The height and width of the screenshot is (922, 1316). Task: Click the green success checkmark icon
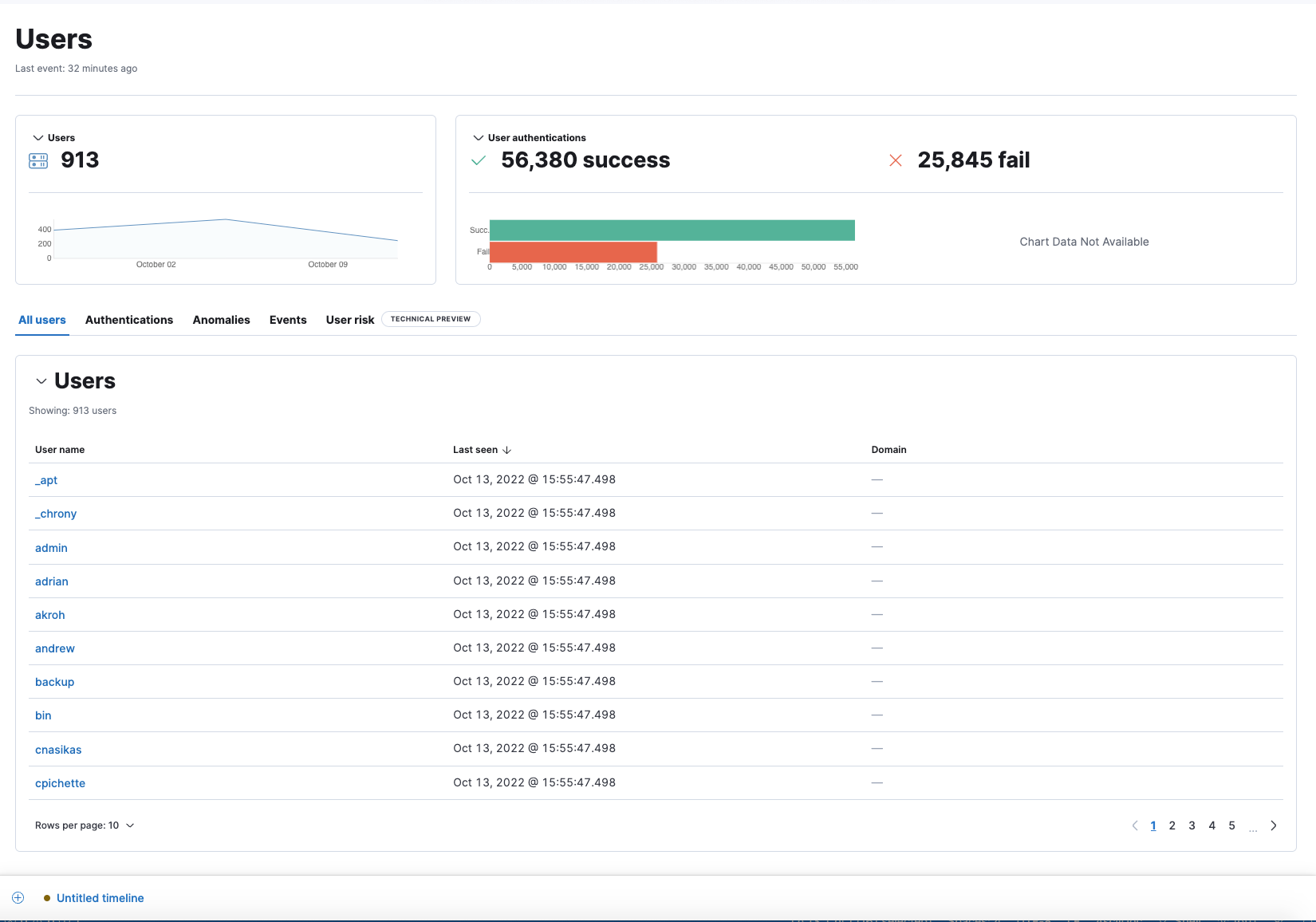[478, 160]
